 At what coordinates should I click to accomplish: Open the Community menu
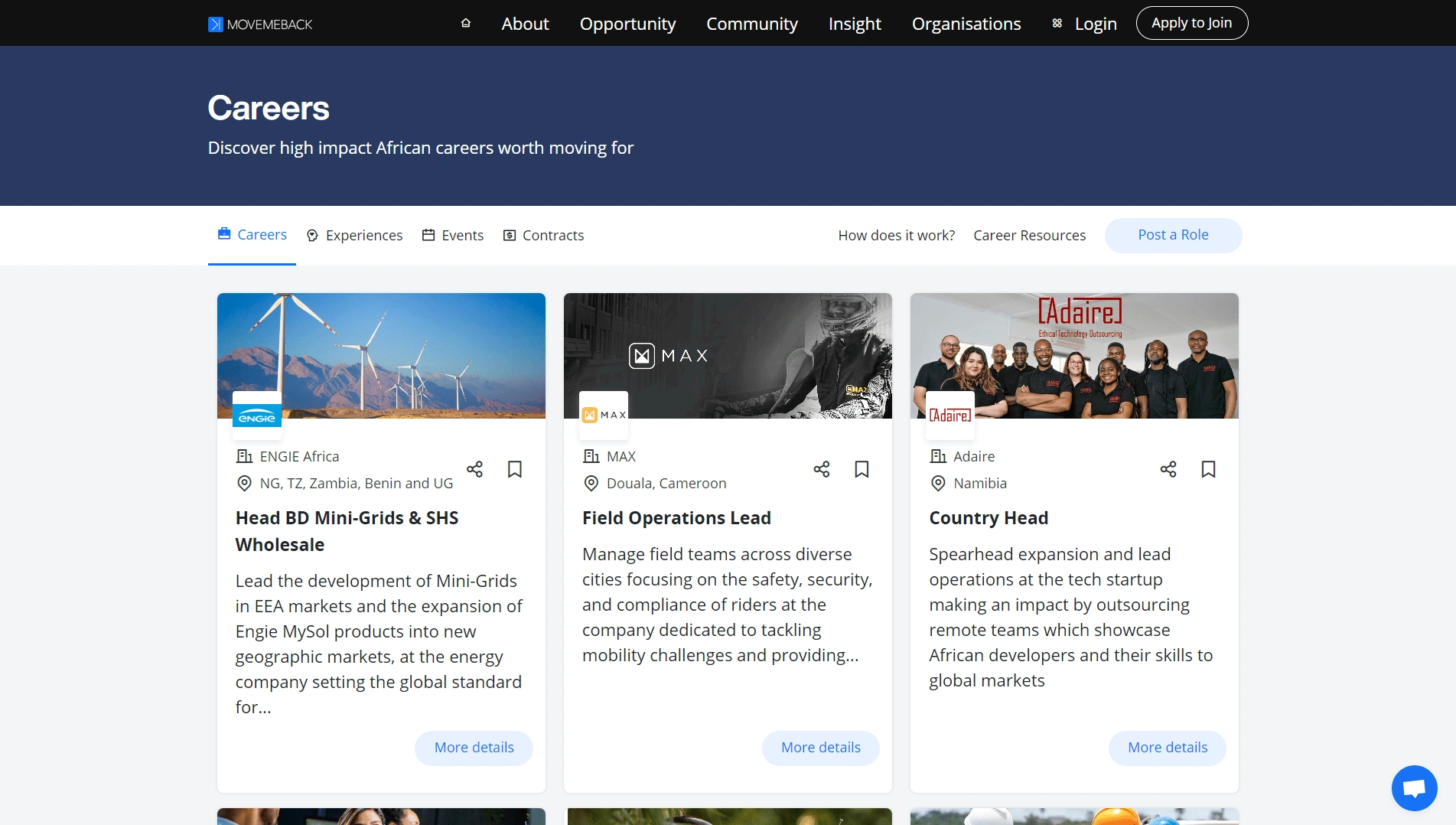click(751, 24)
